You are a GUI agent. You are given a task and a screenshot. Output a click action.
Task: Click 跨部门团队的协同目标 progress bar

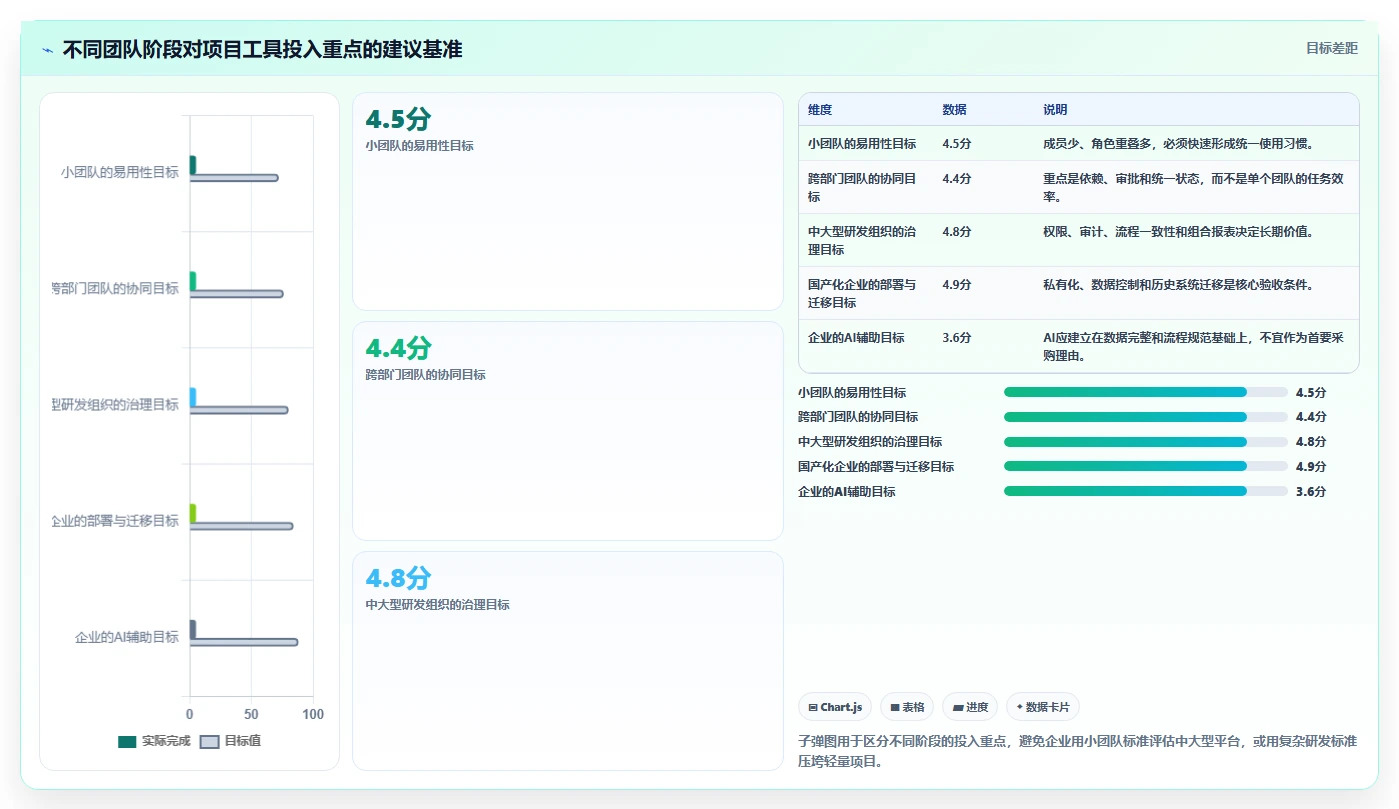1145,417
